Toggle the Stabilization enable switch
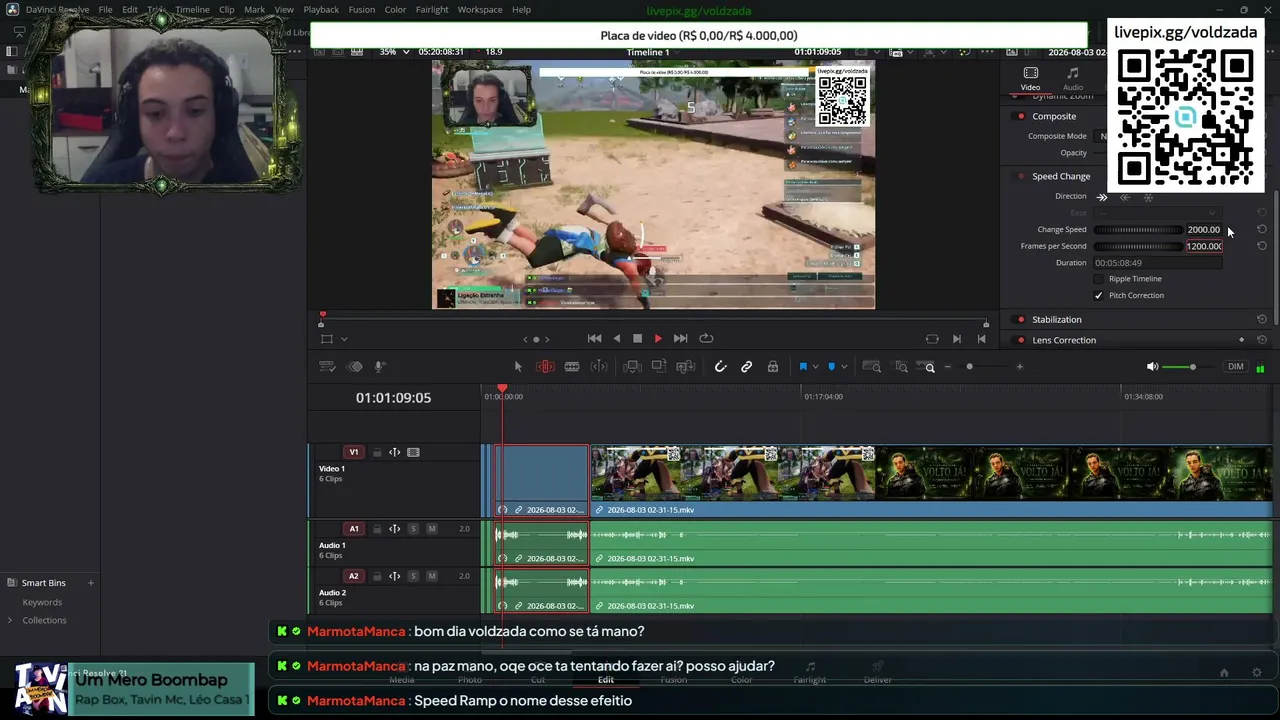 click(x=1020, y=320)
